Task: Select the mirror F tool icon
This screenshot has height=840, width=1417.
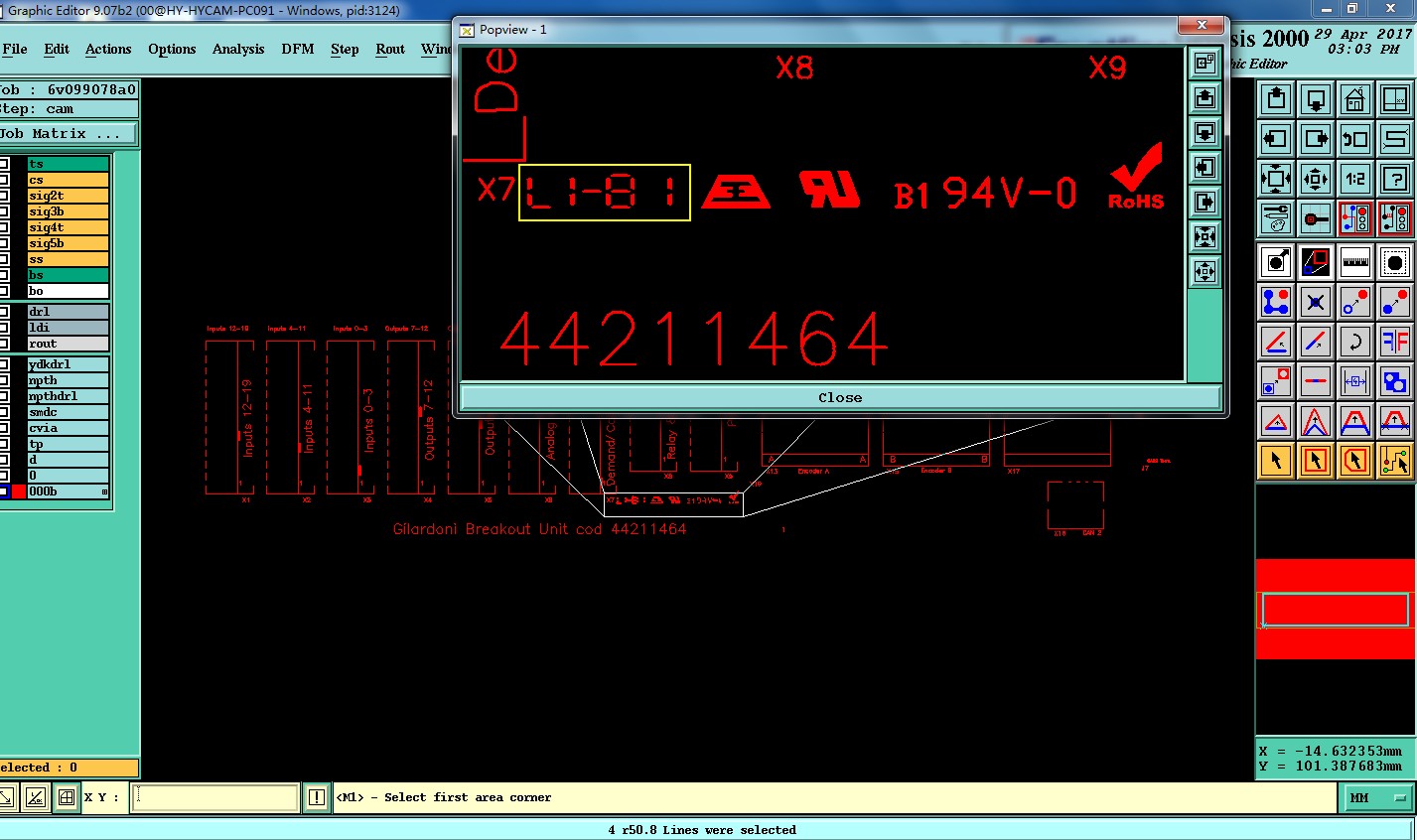Action: click(x=1395, y=342)
